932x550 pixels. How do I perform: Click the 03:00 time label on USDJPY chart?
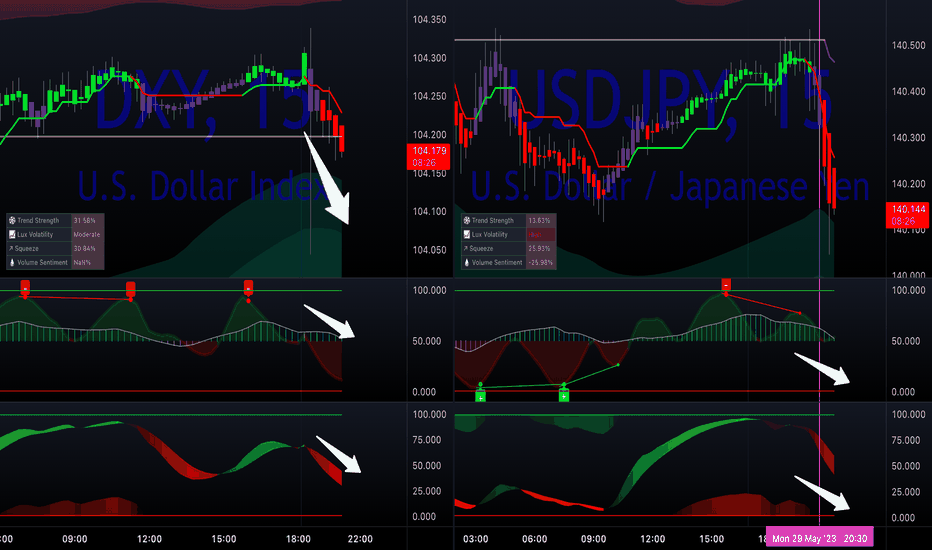pos(476,539)
